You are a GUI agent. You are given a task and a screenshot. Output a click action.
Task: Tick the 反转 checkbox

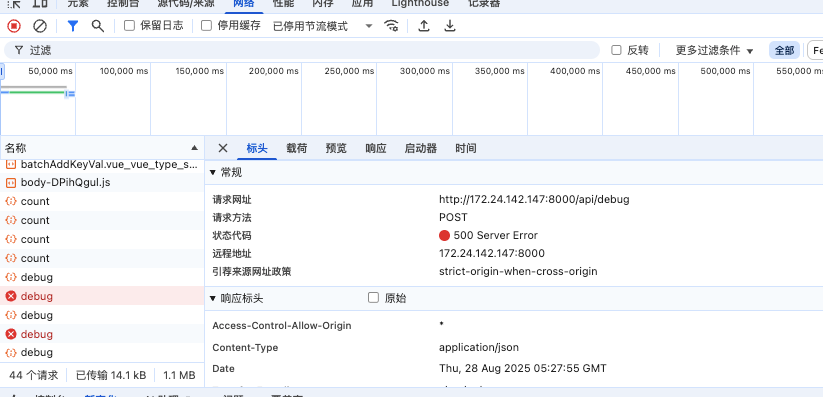[x=617, y=50]
